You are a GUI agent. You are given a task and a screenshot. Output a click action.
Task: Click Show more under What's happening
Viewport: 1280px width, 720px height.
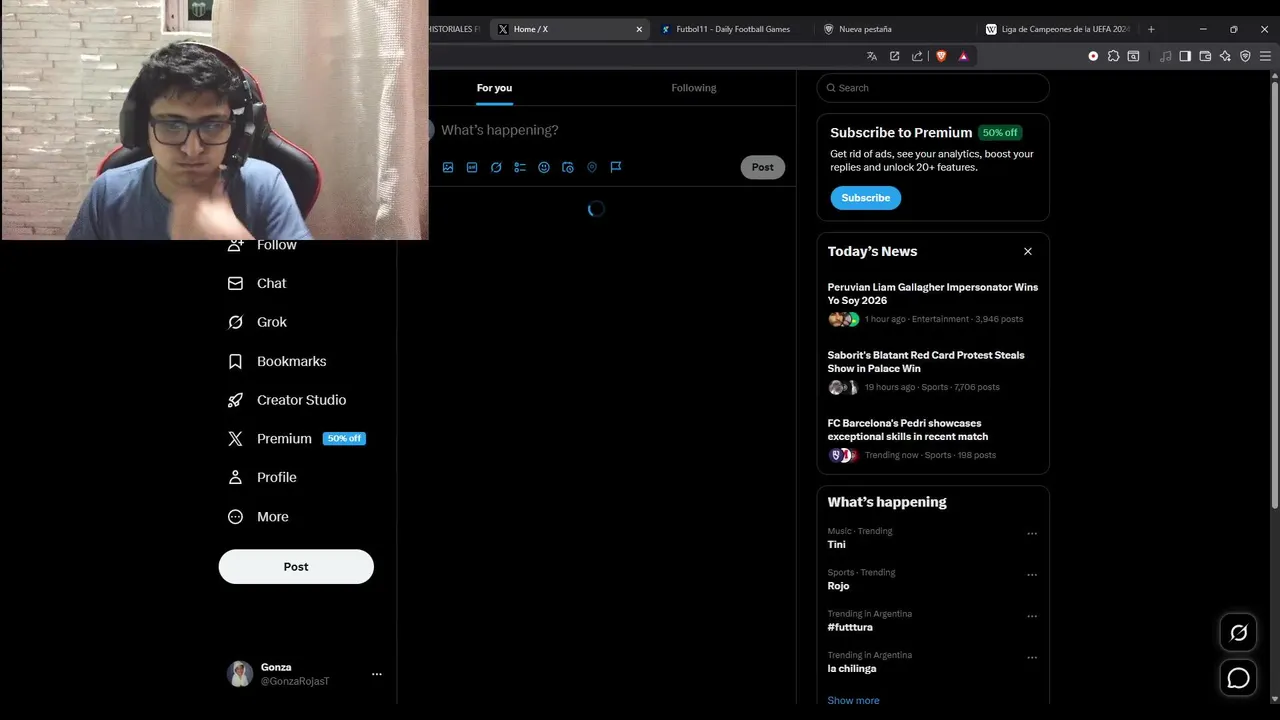coord(853,700)
